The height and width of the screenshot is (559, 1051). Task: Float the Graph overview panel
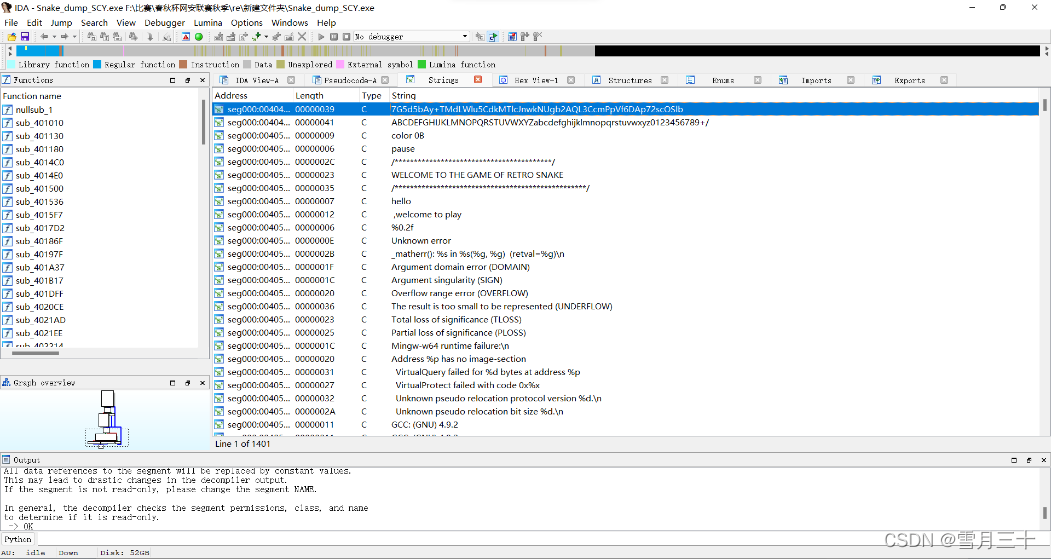[187, 383]
